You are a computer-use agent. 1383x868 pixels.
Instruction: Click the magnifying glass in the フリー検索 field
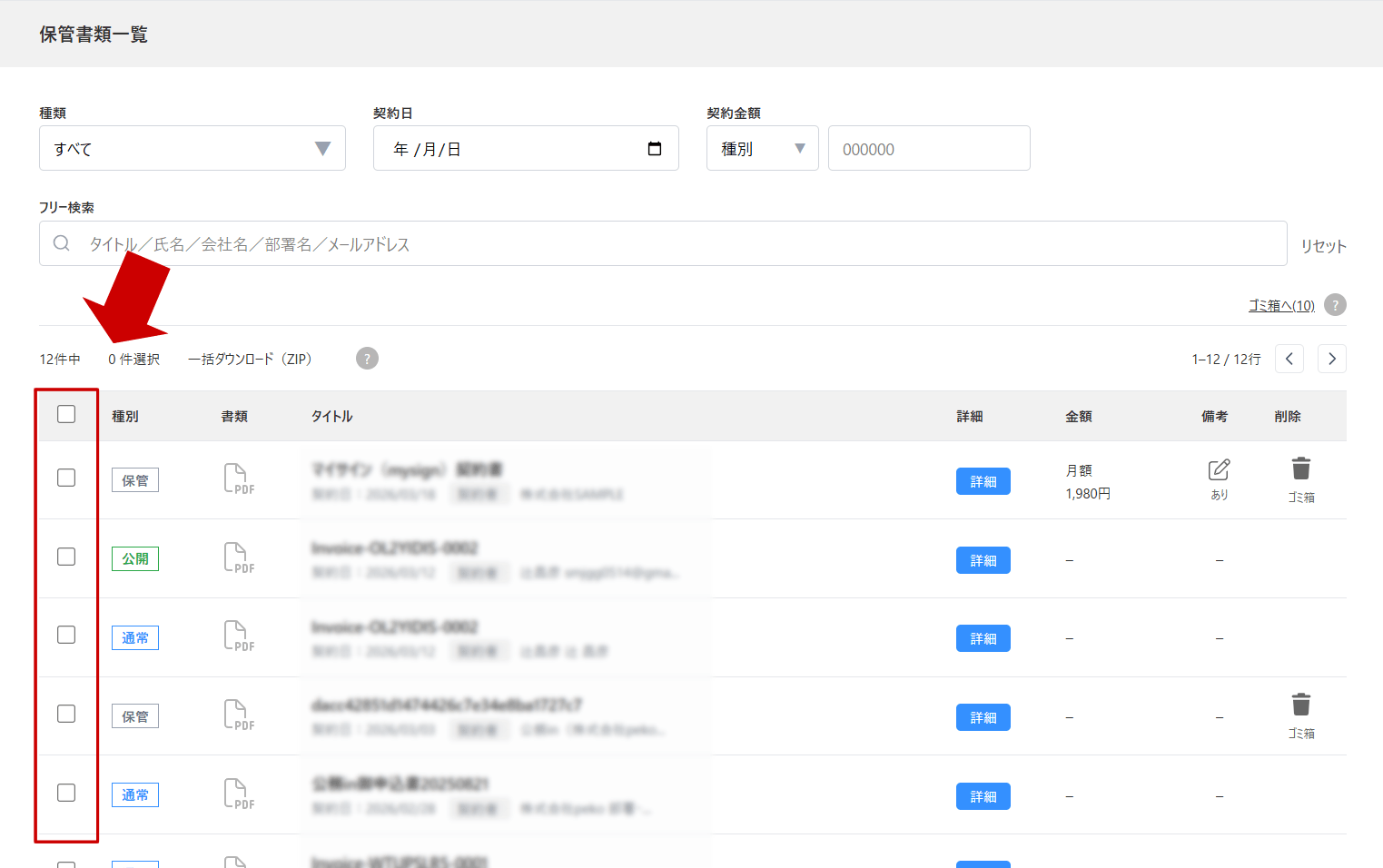point(61,243)
